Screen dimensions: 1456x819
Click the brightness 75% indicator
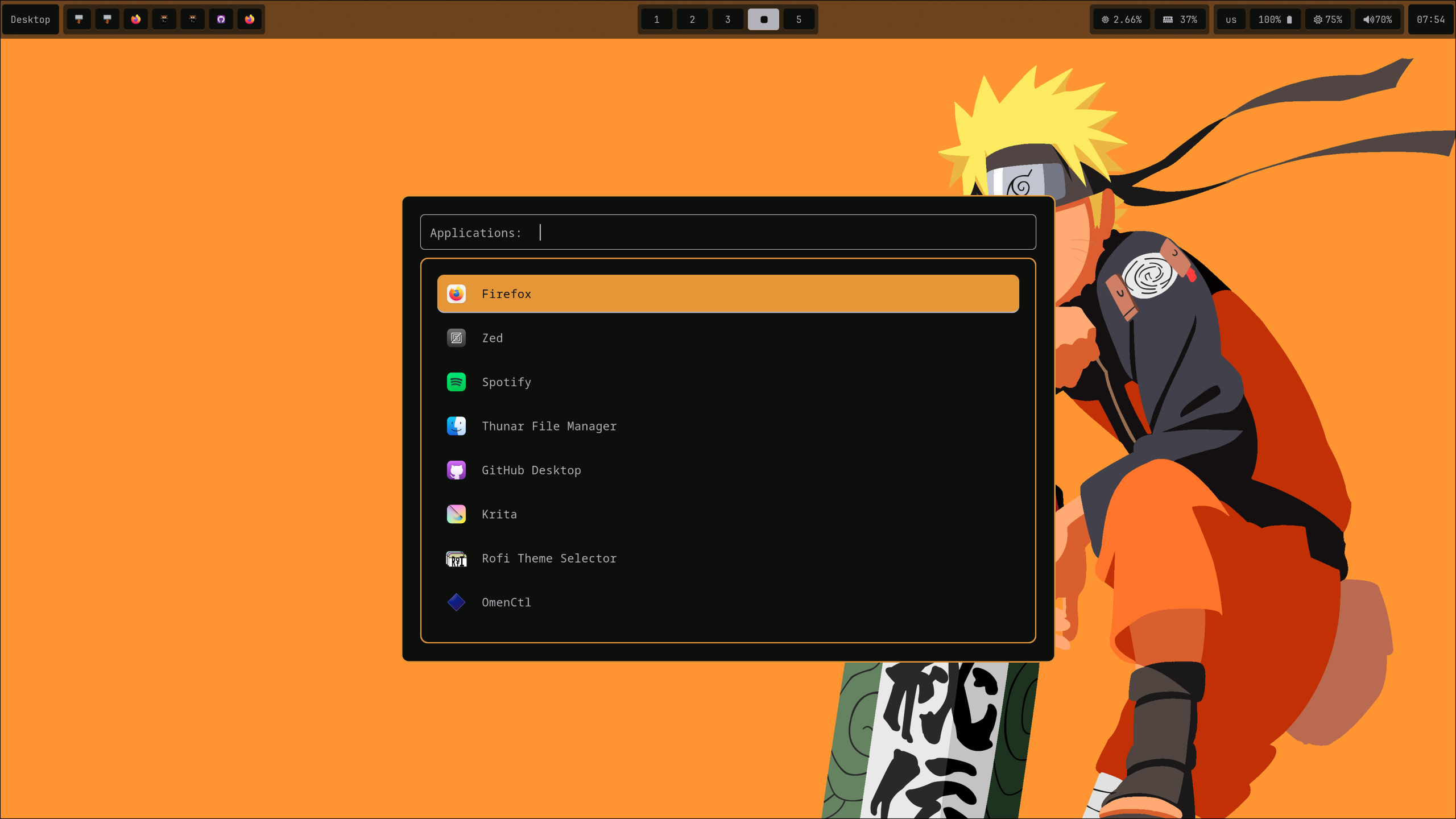pyautogui.click(x=1328, y=19)
